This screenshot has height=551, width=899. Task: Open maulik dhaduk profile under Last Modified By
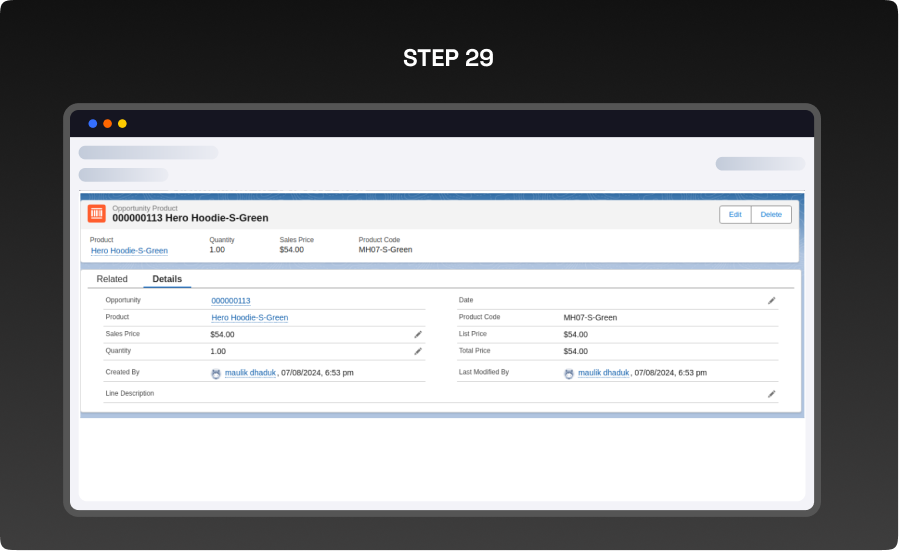(603, 372)
